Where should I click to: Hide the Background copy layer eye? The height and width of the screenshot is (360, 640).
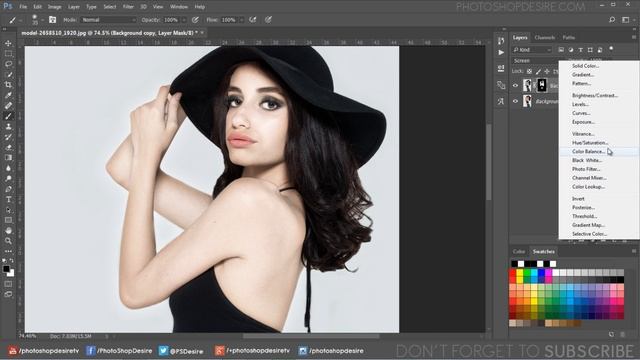pos(515,86)
